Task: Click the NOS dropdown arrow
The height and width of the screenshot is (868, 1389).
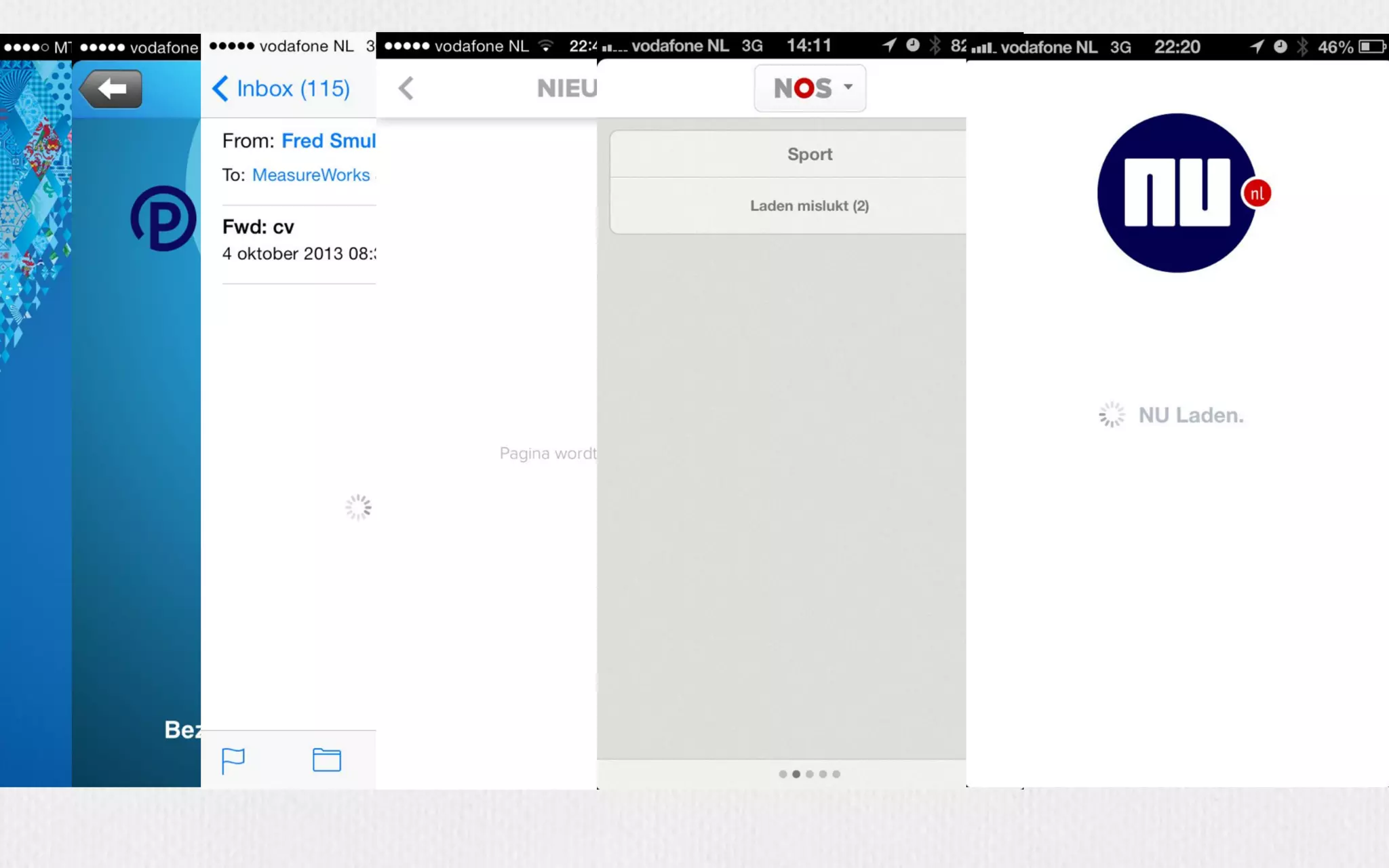Action: pos(848,87)
